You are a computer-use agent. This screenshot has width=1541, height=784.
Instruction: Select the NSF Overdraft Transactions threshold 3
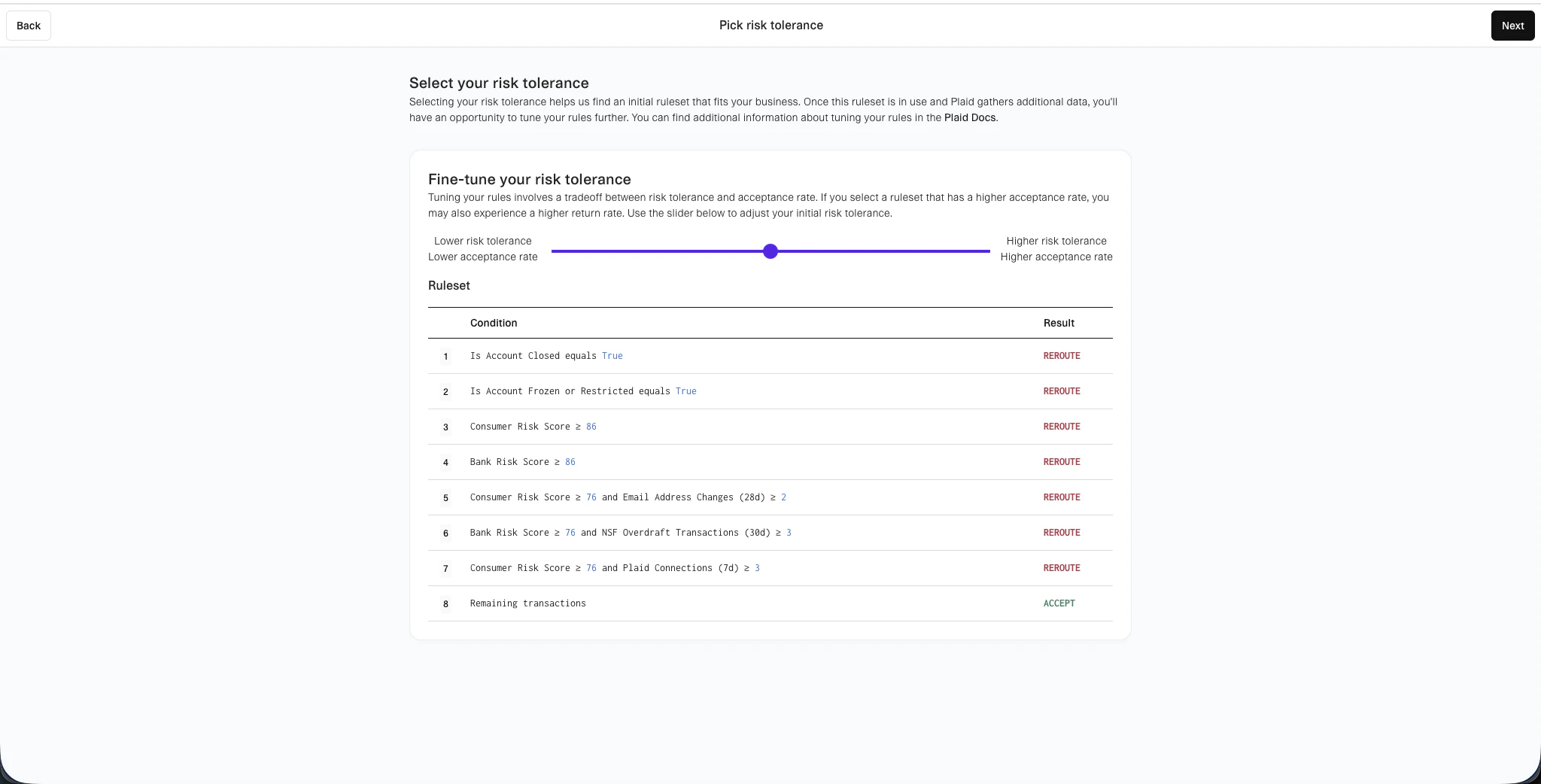coord(789,533)
